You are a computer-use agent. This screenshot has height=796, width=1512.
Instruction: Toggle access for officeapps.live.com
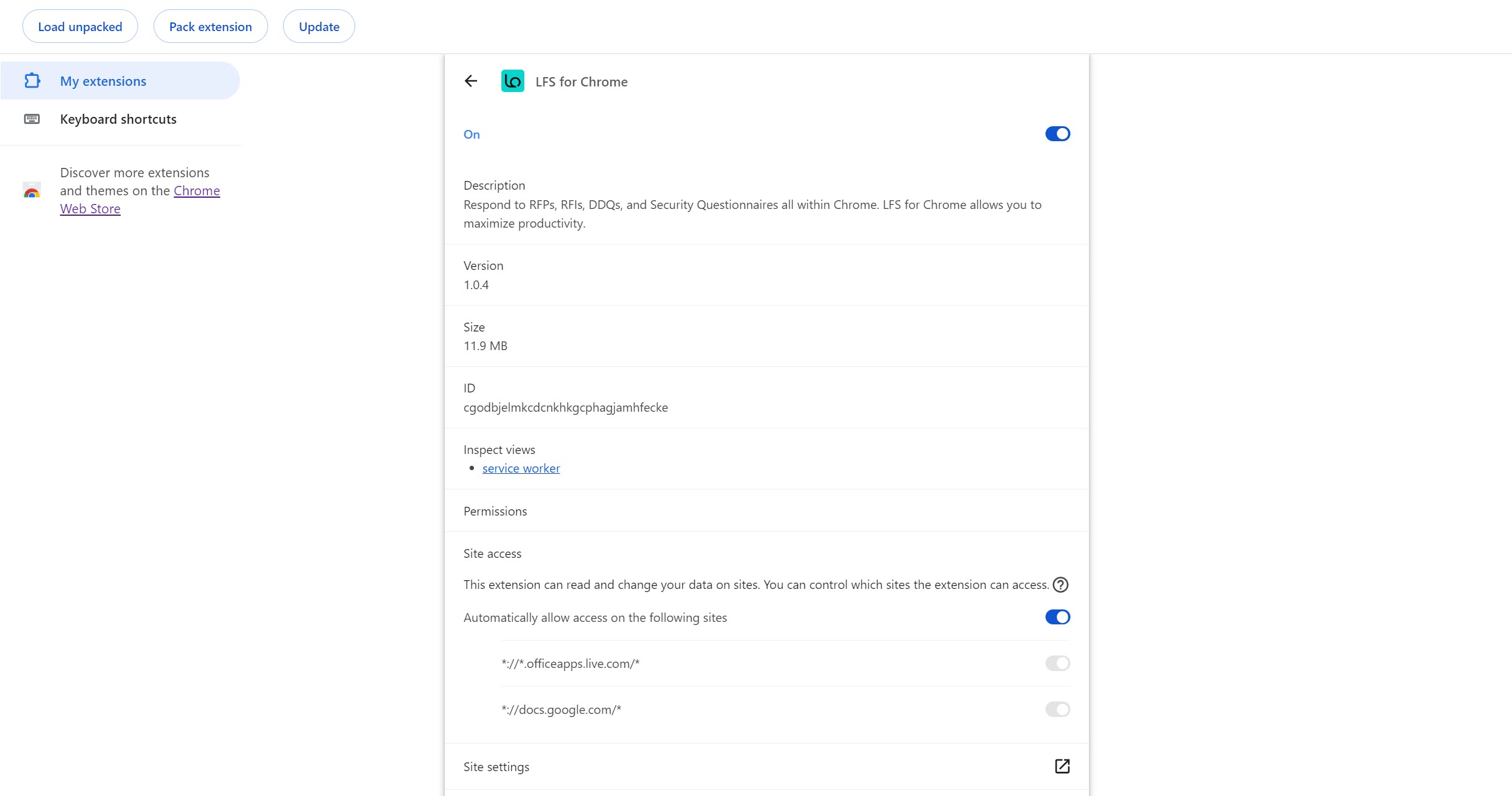[x=1057, y=663]
